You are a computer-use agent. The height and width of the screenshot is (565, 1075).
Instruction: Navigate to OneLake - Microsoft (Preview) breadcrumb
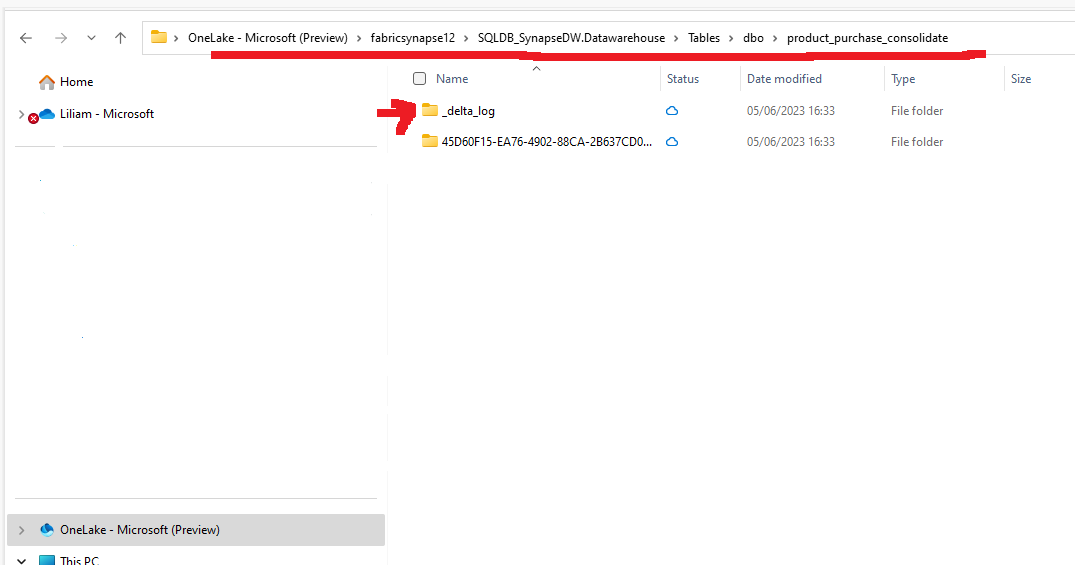click(268, 38)
